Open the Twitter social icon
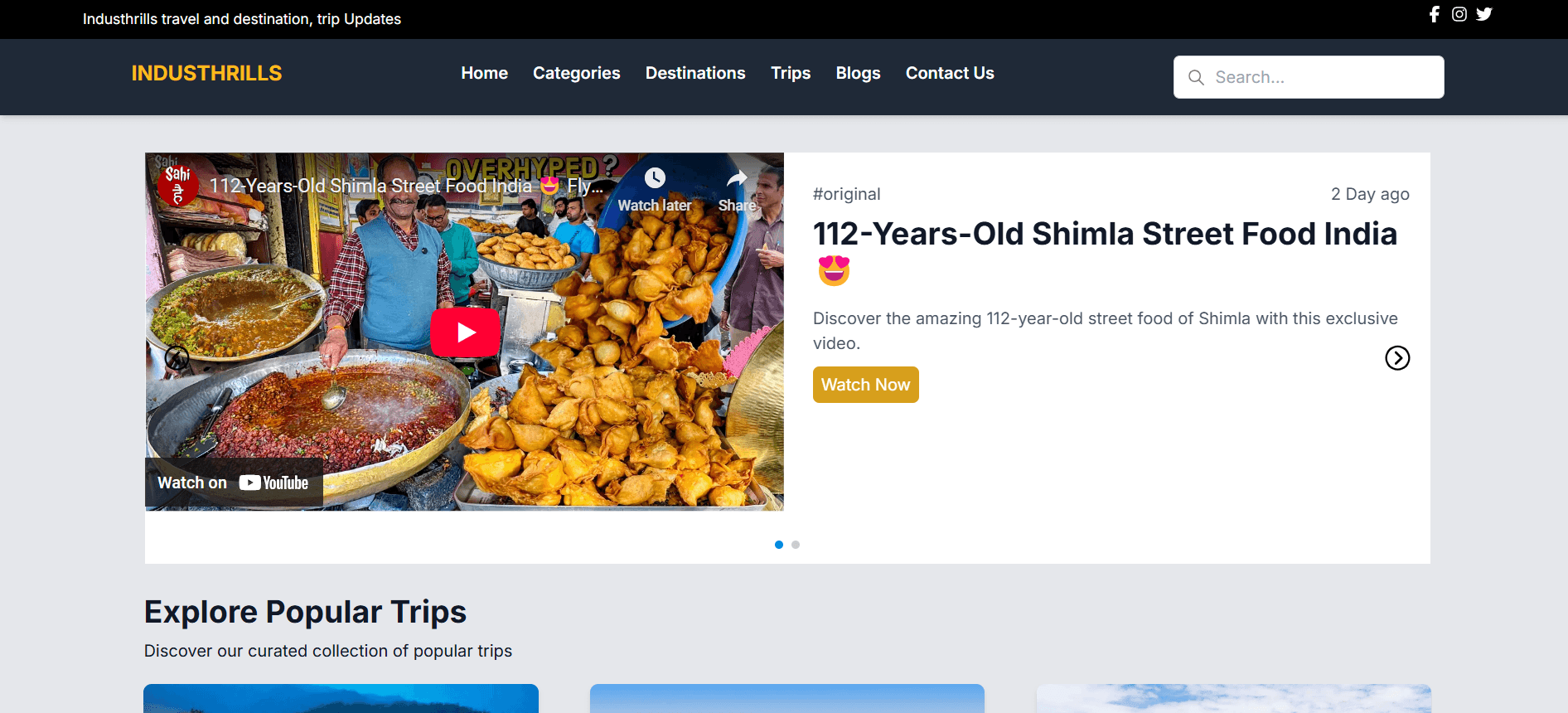Viewport: 1568px width, 713px height. pos(1484,14)
